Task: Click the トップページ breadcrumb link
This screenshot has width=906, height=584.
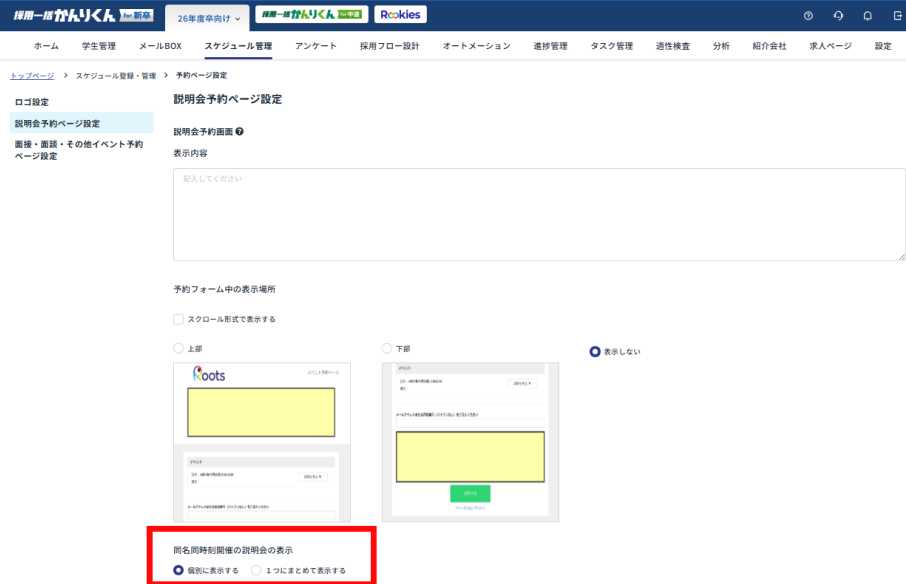Action: (x=32, y=75)
